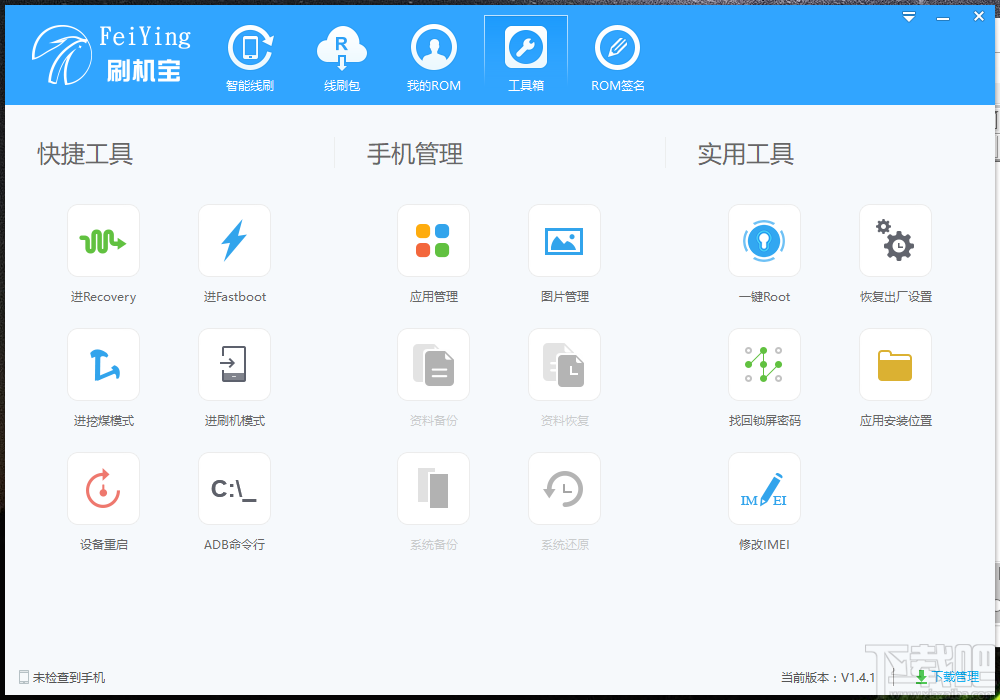Open 应用管理 app management icon
Viewport: 1000px width, 700px height.
433,240
